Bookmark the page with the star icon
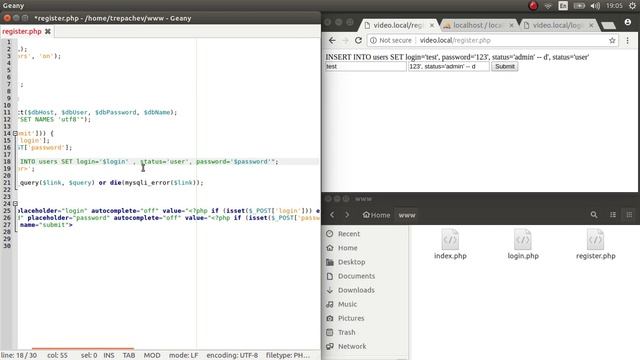This screenshot has height=360, width=640. click(612, 40)
